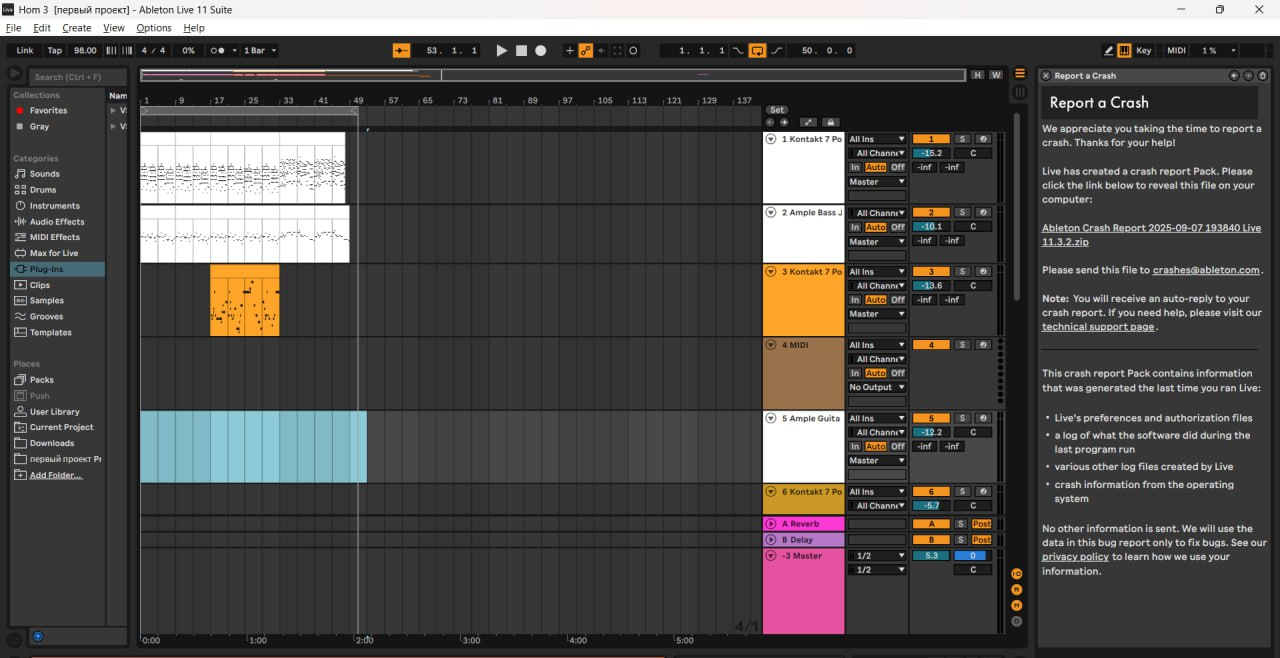Image resolution: width=1280 pixels, height=658 pixels.
Task: Click Master track volume value 5.3
Action: tap(931, 556)
